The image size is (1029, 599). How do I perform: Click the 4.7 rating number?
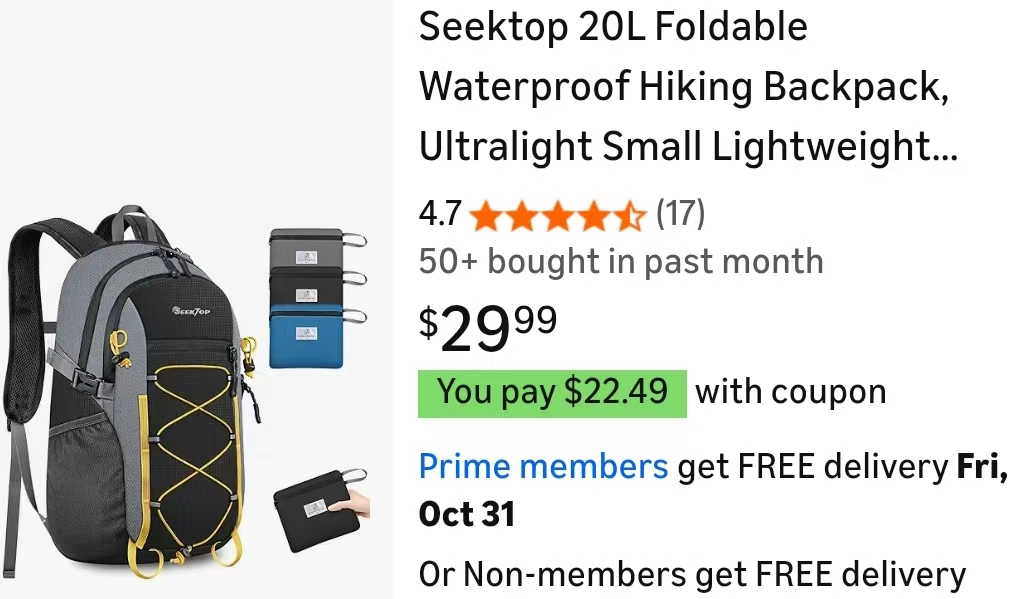(440, 214)
